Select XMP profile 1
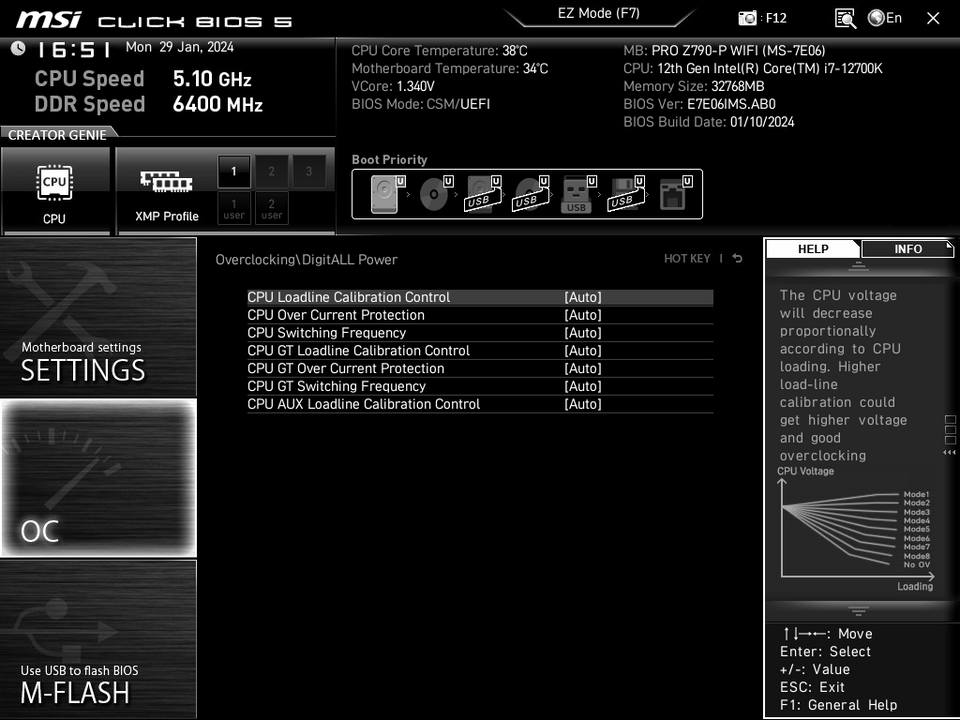This screenshot has height=720, width=960. coord(234,171)
